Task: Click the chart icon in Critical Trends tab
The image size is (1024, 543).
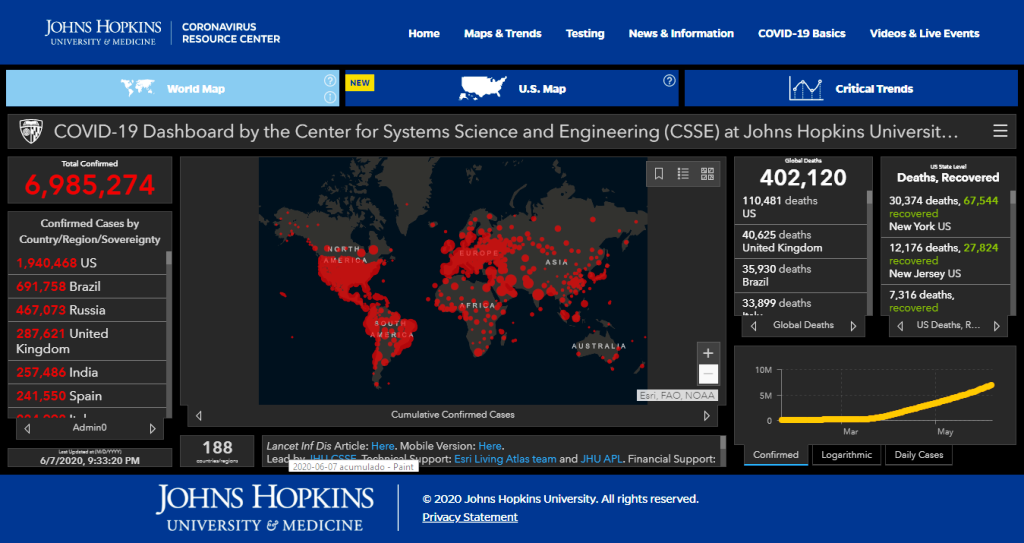Action: (806, 88)
